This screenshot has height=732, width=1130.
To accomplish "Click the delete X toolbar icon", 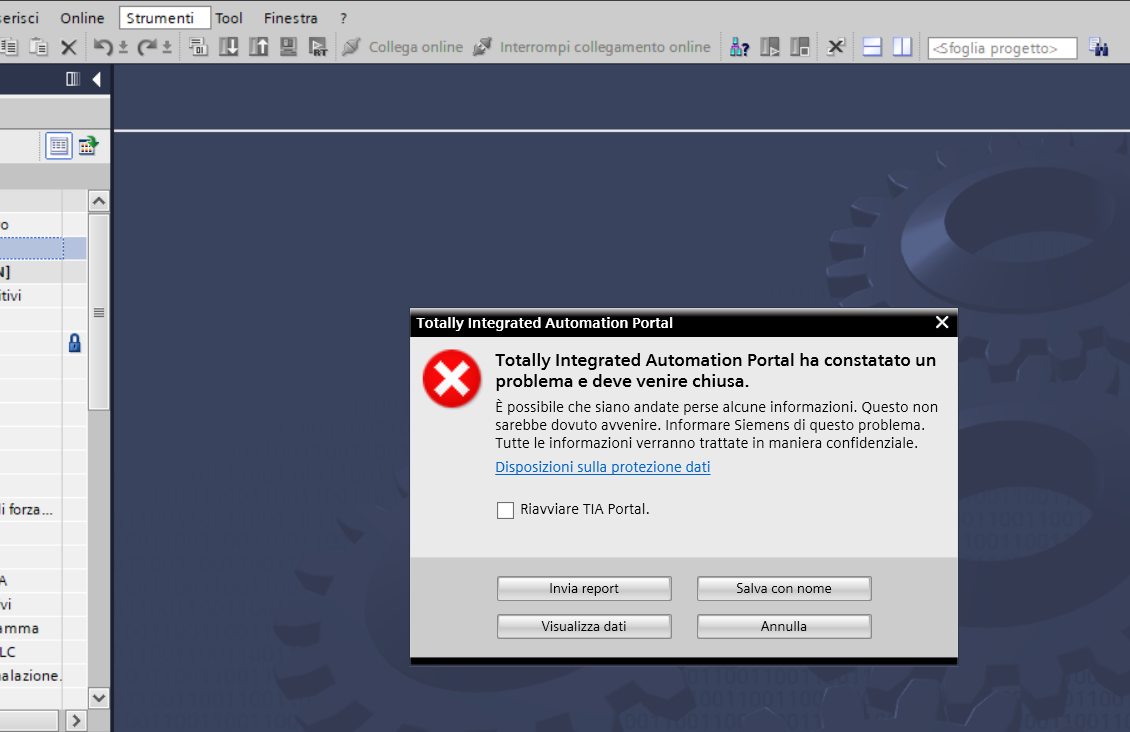I will point(68,48).
